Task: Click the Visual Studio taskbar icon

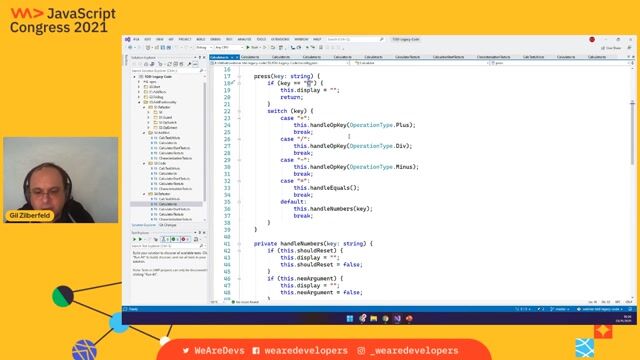Action: pyautogui.click(x=397, y=319)
